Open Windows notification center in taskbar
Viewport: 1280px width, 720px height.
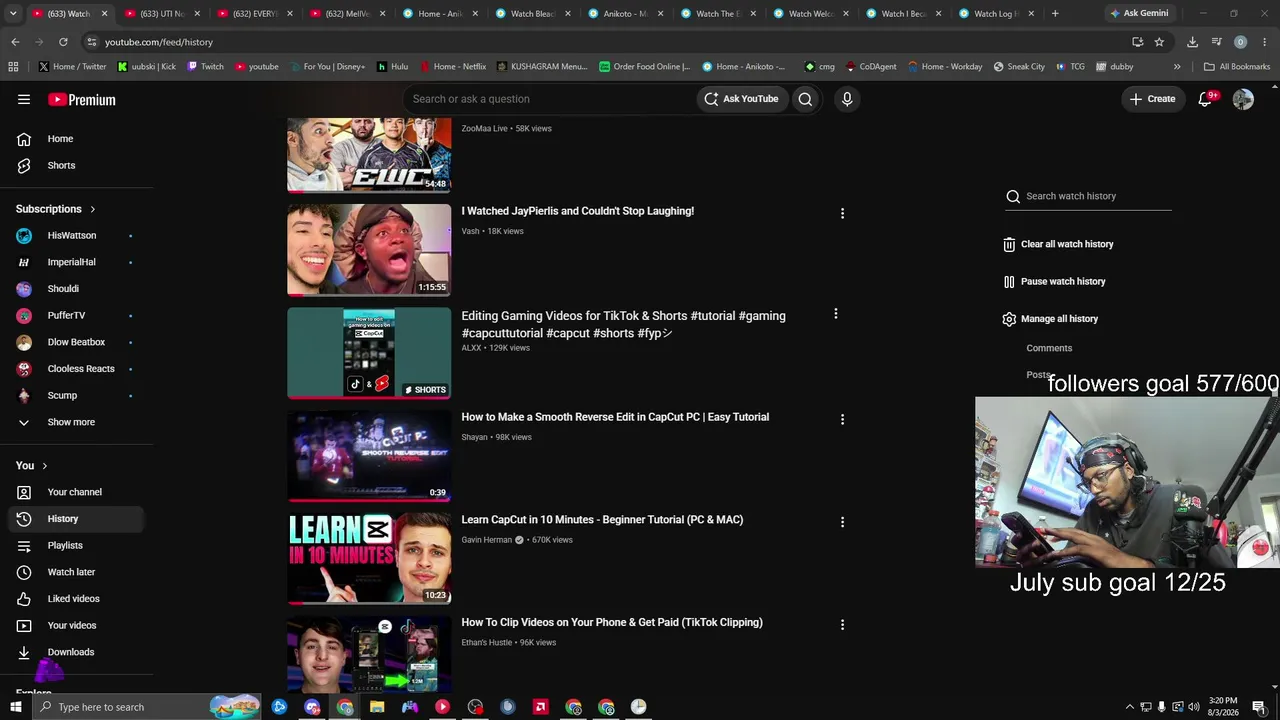click(1259, 707)
